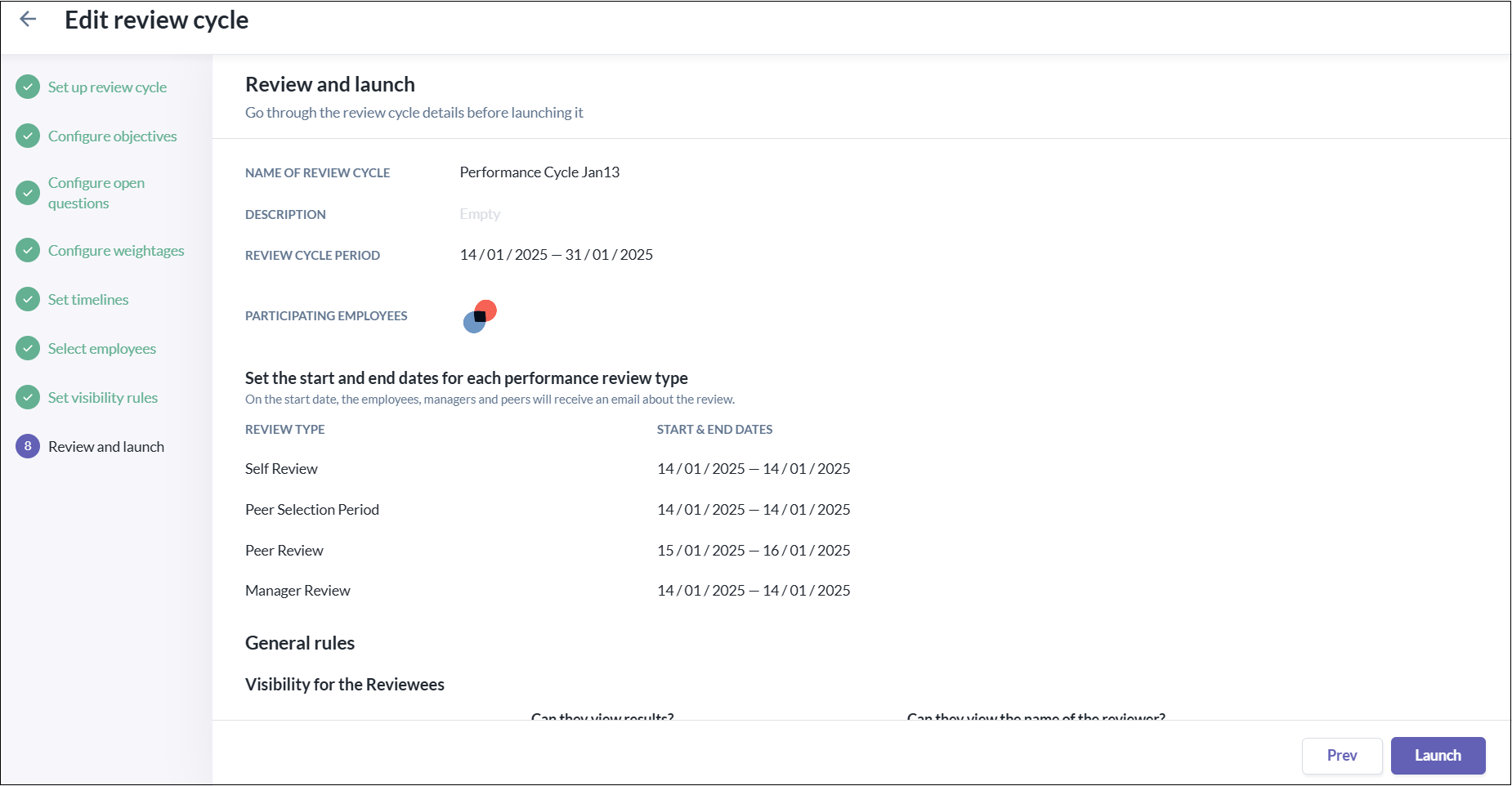Click the Self Review row label

(x=281, y=469)
